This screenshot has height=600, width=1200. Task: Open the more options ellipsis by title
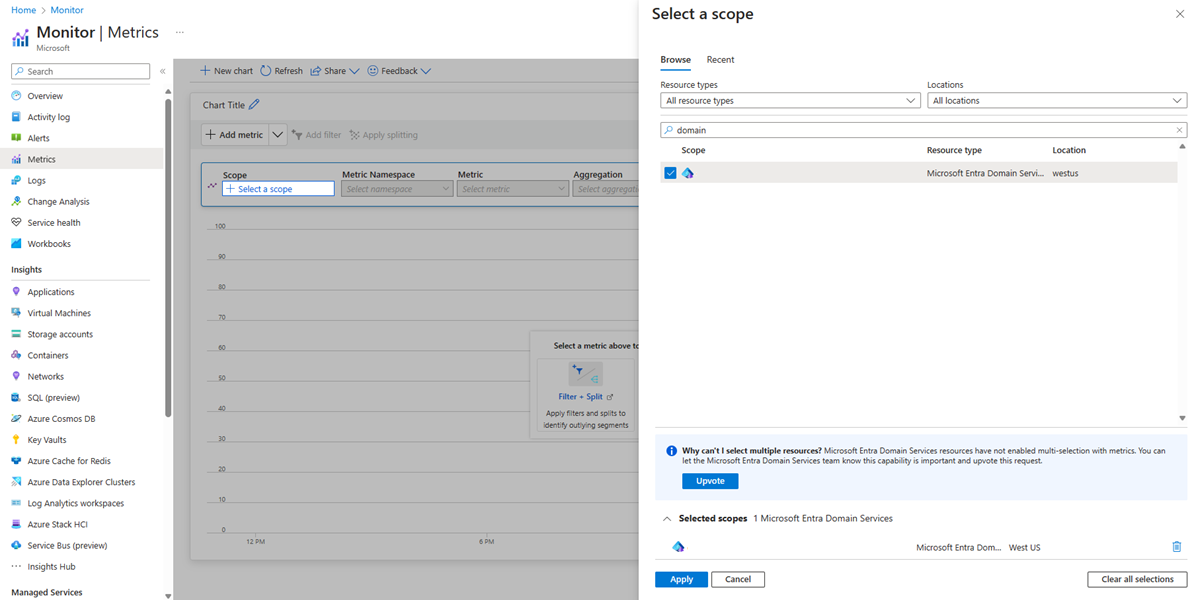point(180,32)
